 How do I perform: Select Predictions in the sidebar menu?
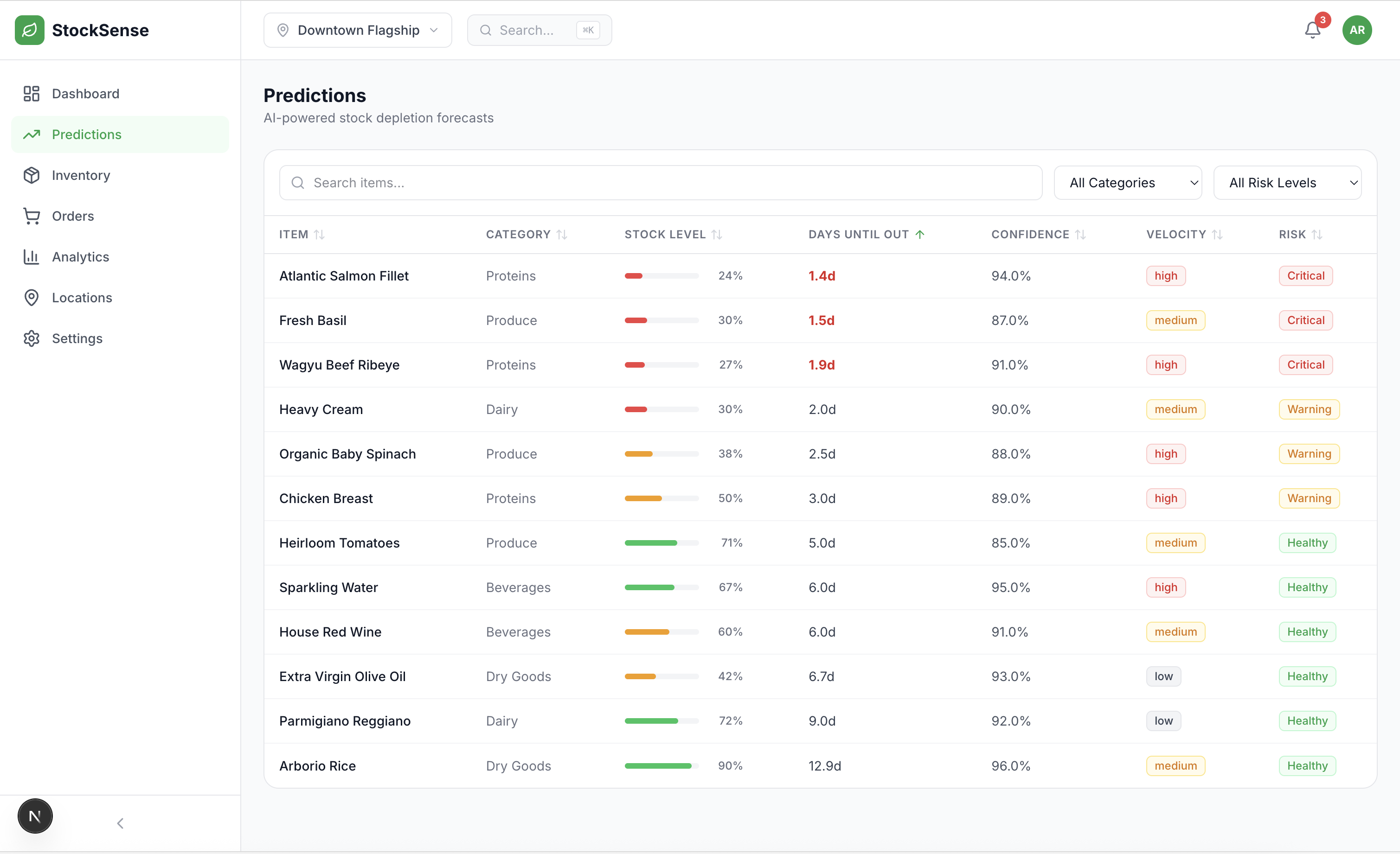coord(86,134)
